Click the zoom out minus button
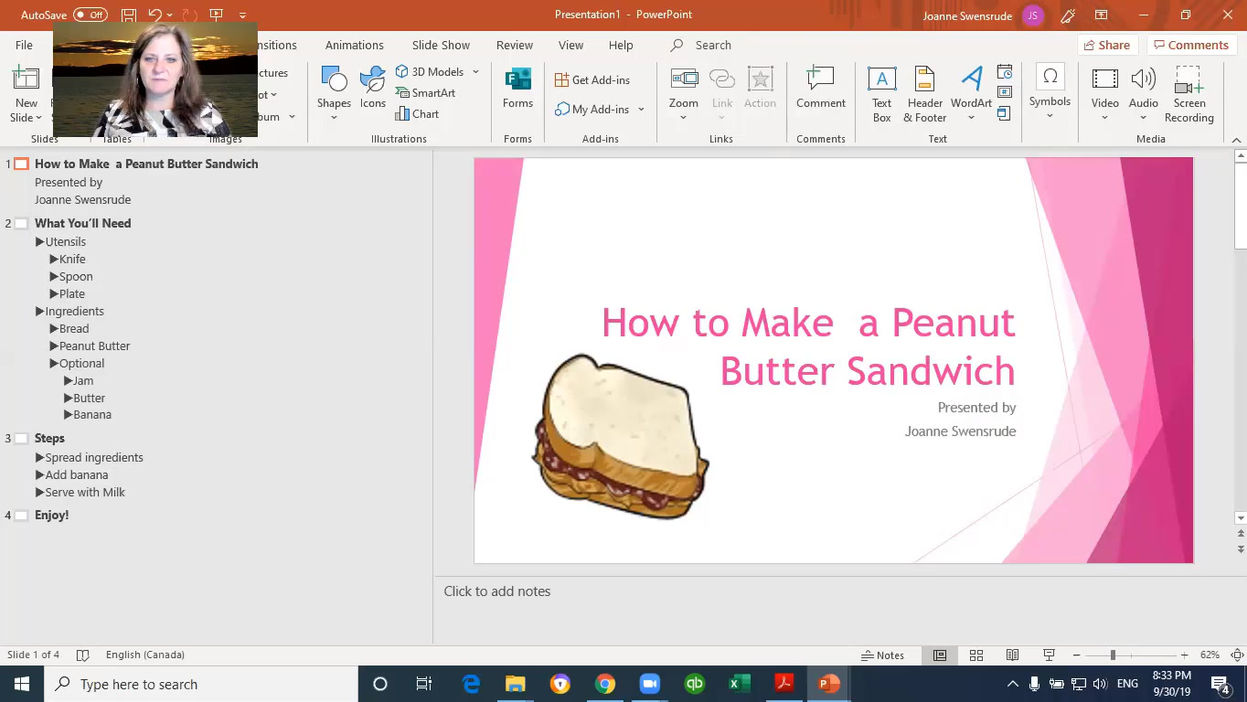1247x702 pixels. pyautogui.click(x=1077, y=655)
